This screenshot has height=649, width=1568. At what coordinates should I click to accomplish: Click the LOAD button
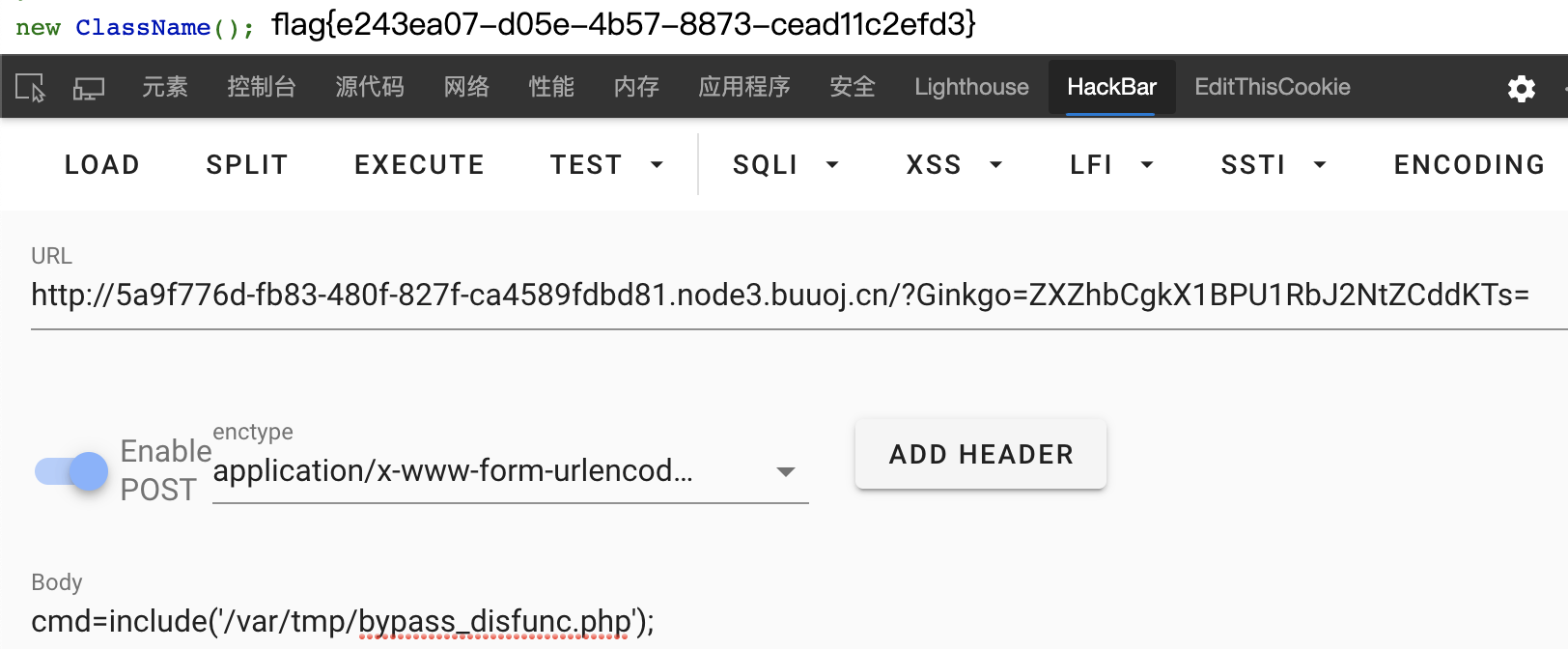tap(102, 165)
